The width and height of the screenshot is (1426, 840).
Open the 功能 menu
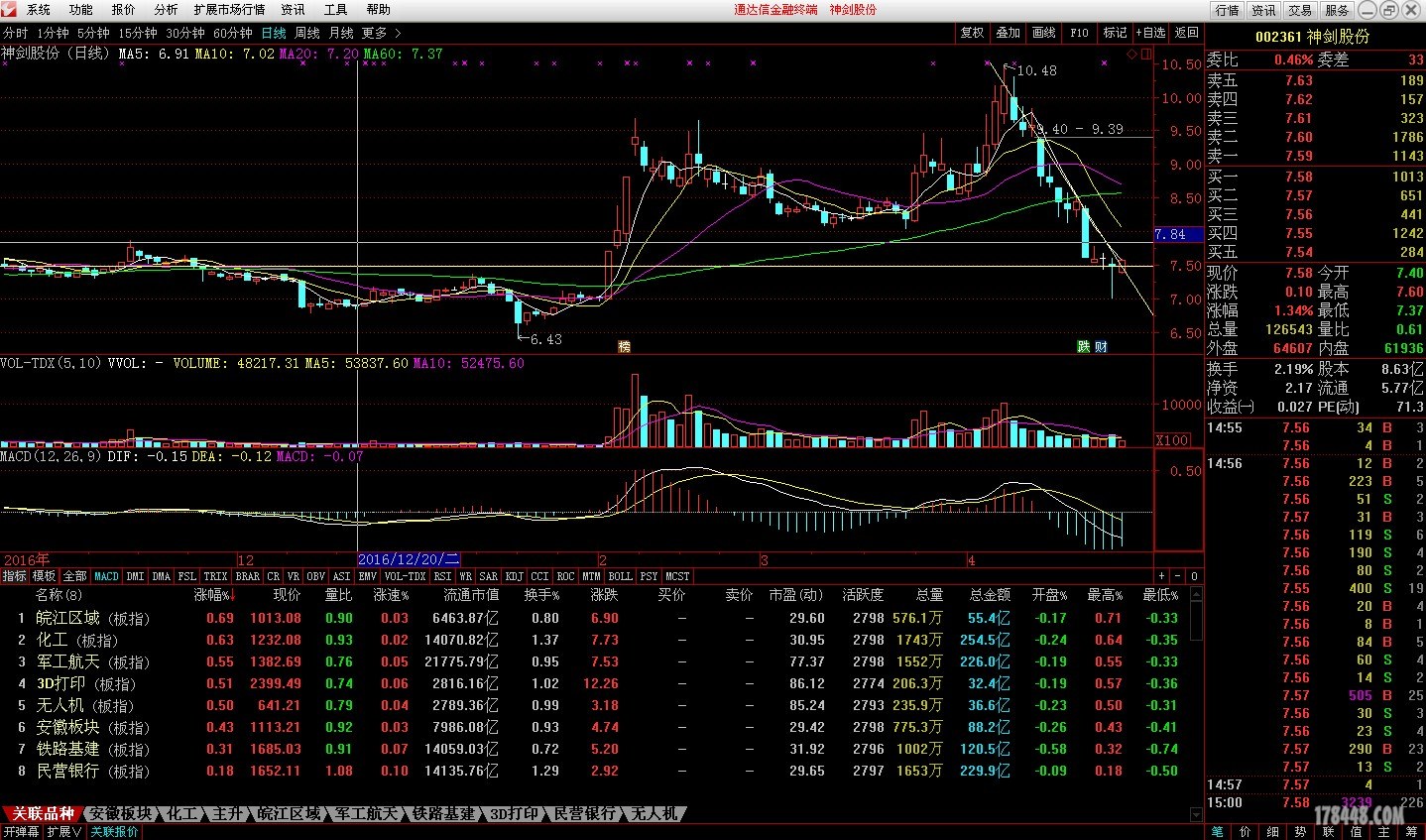(81, 9)
